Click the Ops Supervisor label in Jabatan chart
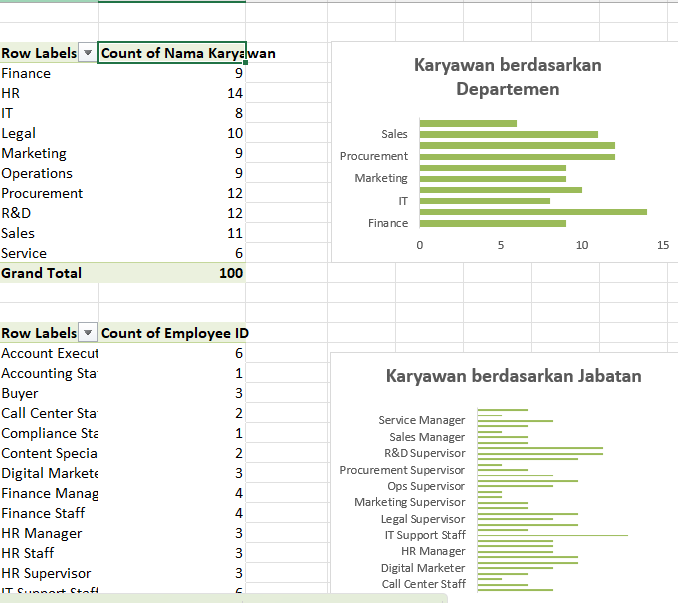 coord(426,486)
